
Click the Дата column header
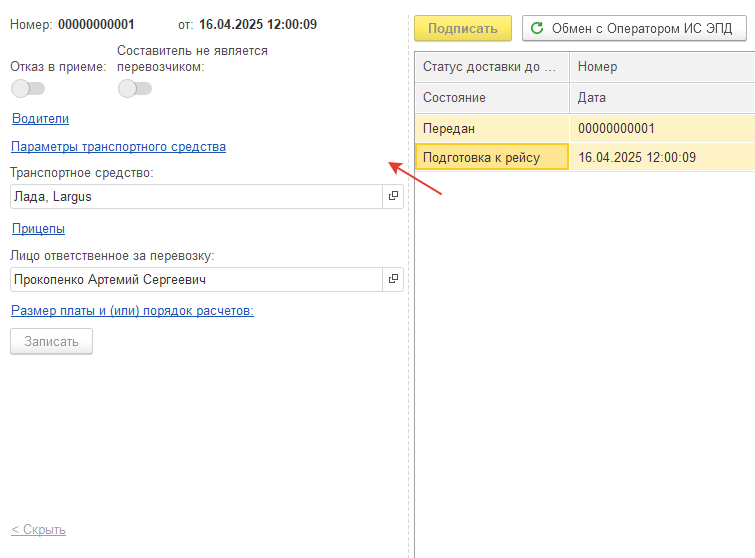(x=662, y=98)
